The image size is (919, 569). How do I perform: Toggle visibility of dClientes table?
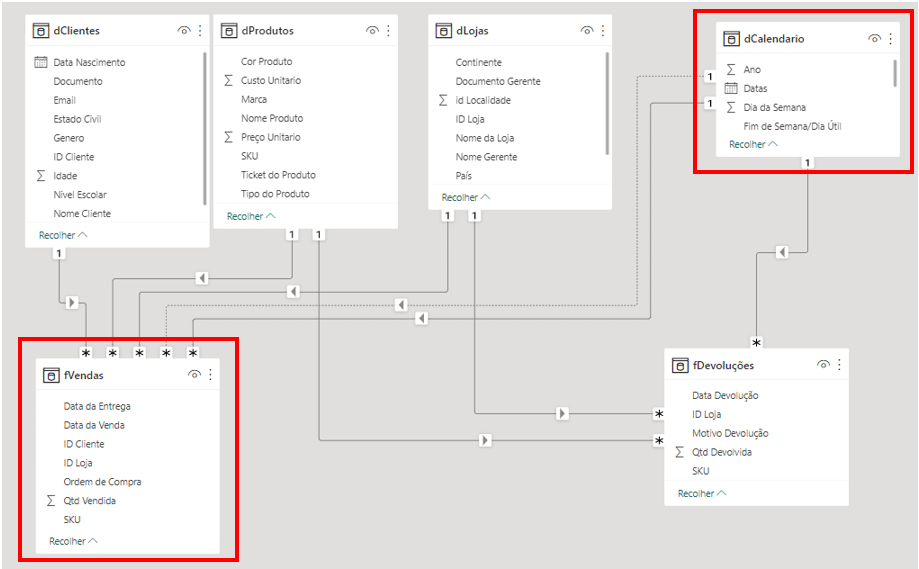pyautogui.click(x=184, y=30)
